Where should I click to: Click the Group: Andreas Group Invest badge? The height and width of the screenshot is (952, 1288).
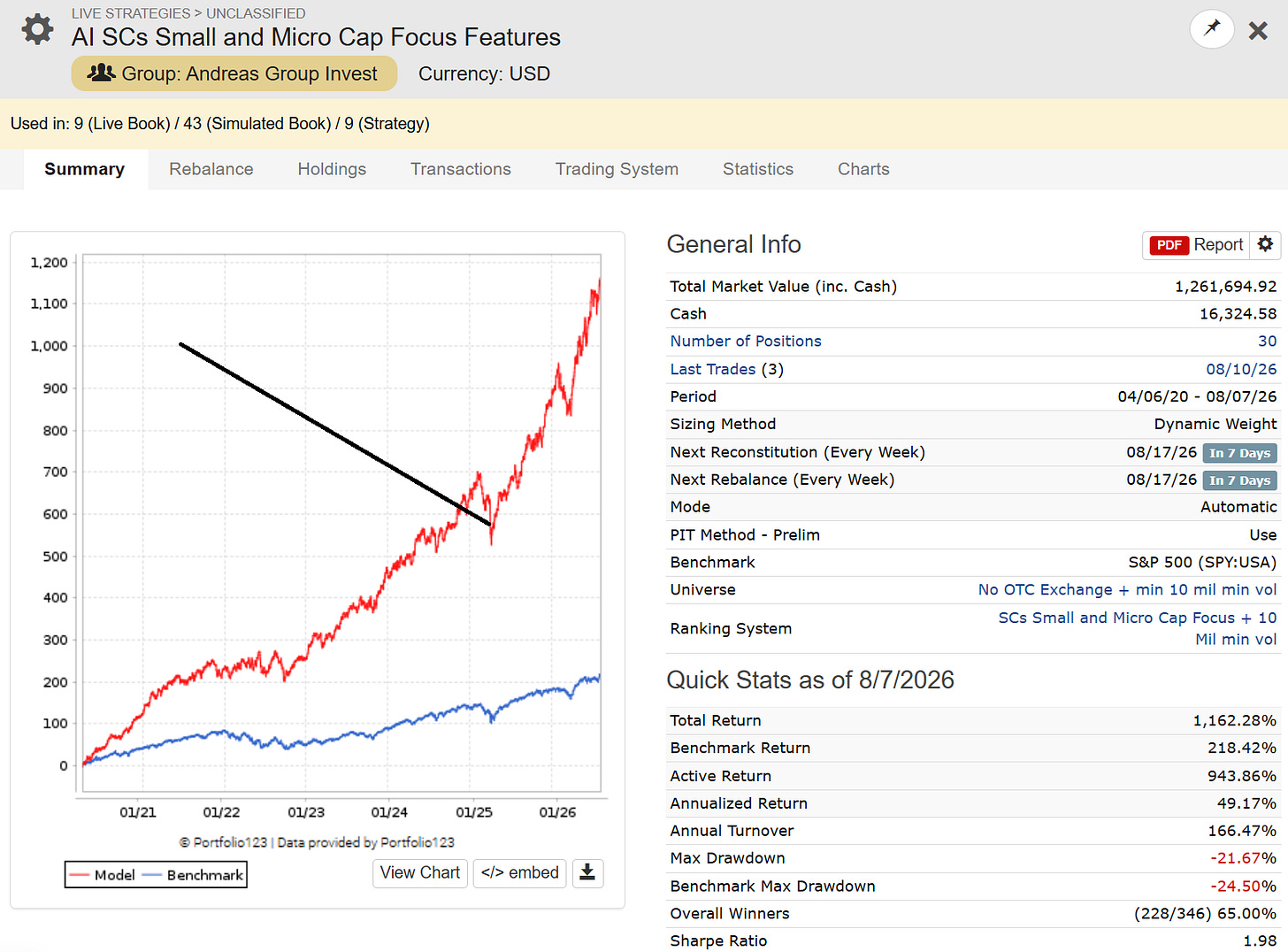click(x=234, y=73)
